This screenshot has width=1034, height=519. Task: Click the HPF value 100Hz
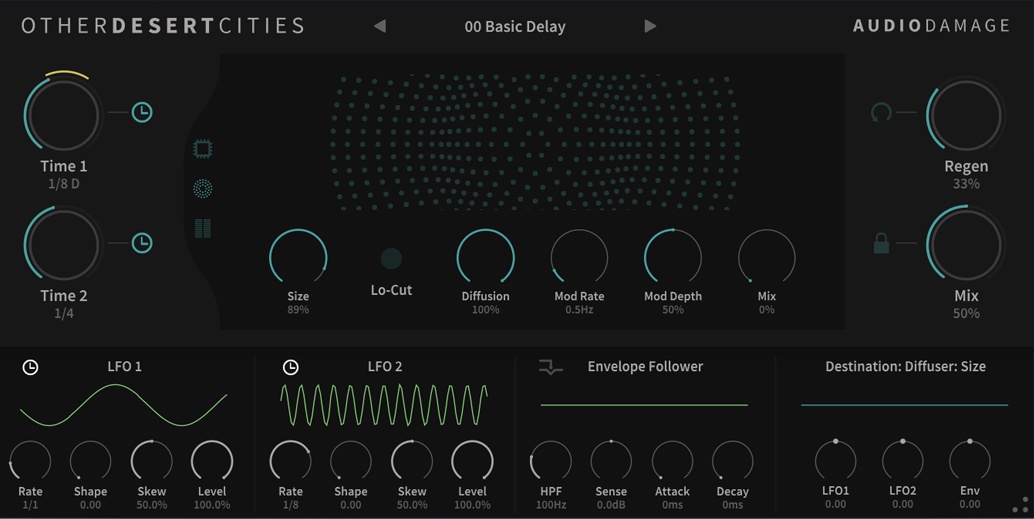click(551, 505)
